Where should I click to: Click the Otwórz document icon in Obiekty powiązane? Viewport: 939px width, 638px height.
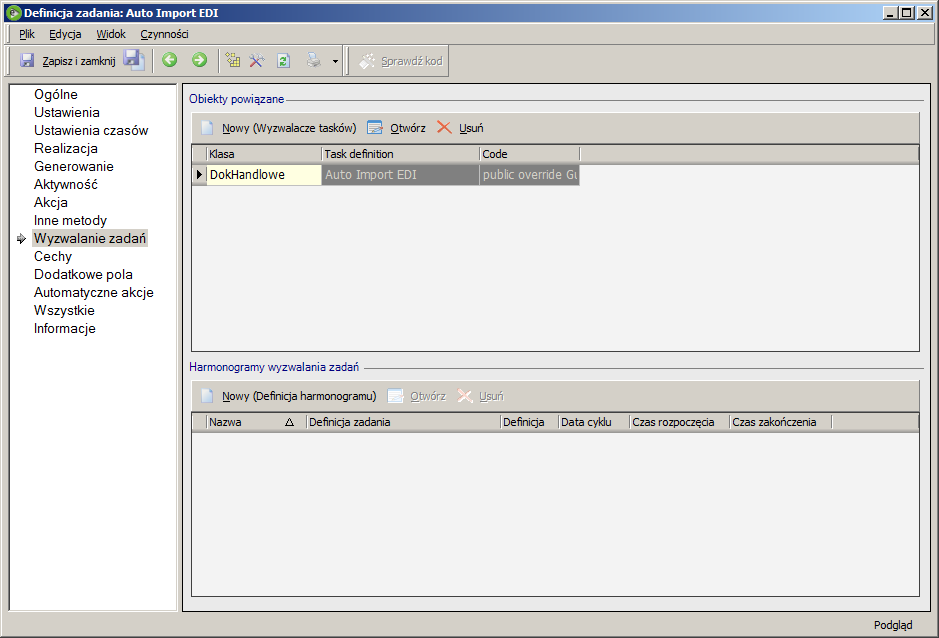(x=375, y=128)
